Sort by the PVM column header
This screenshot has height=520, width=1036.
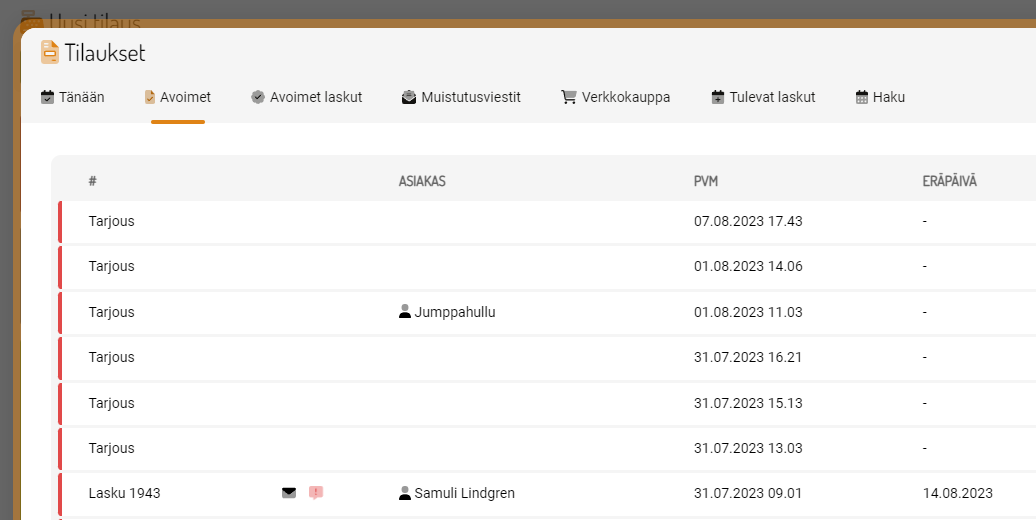(706, 181)
